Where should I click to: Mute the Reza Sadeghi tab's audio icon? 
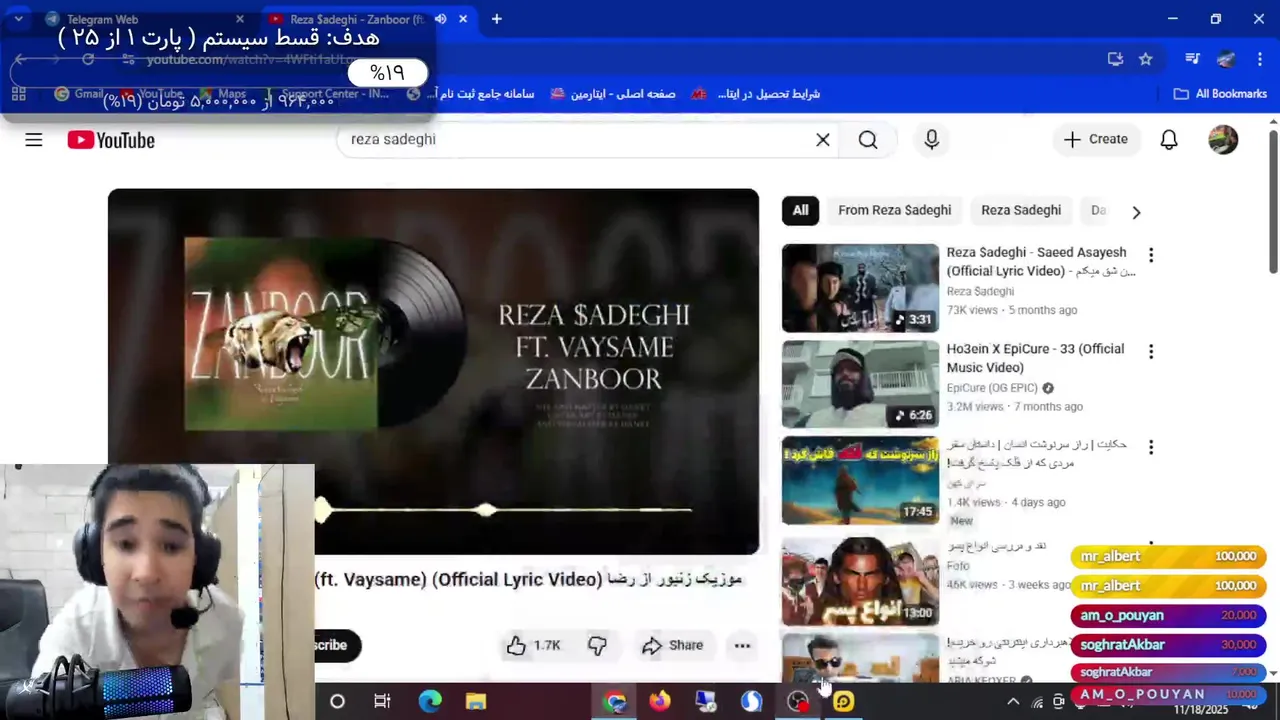click(x=440, y=19)
